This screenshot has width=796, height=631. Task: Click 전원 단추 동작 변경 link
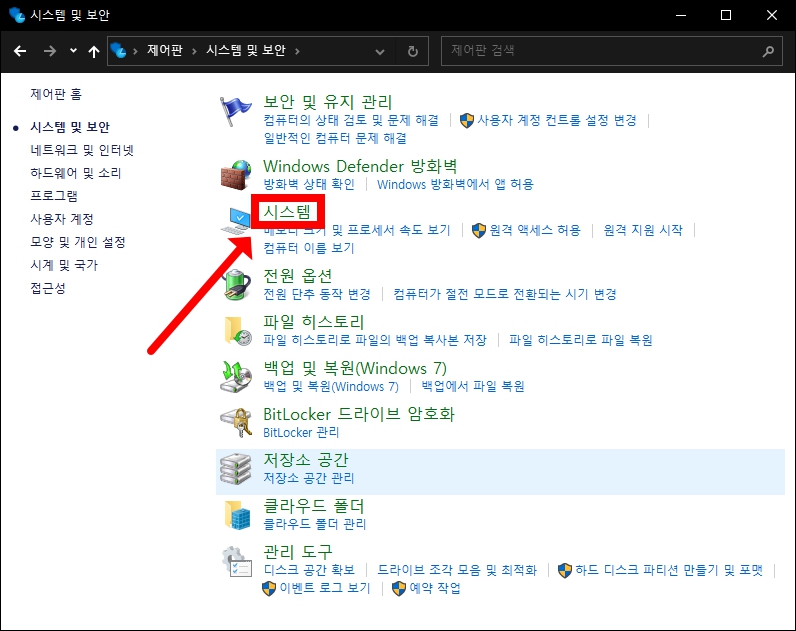[317, 294]
